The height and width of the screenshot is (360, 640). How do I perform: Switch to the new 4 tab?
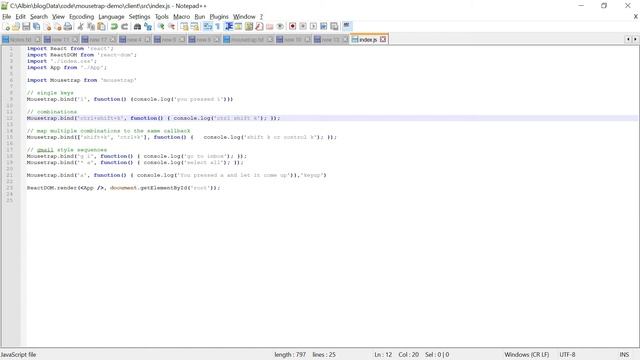point(134,40)
